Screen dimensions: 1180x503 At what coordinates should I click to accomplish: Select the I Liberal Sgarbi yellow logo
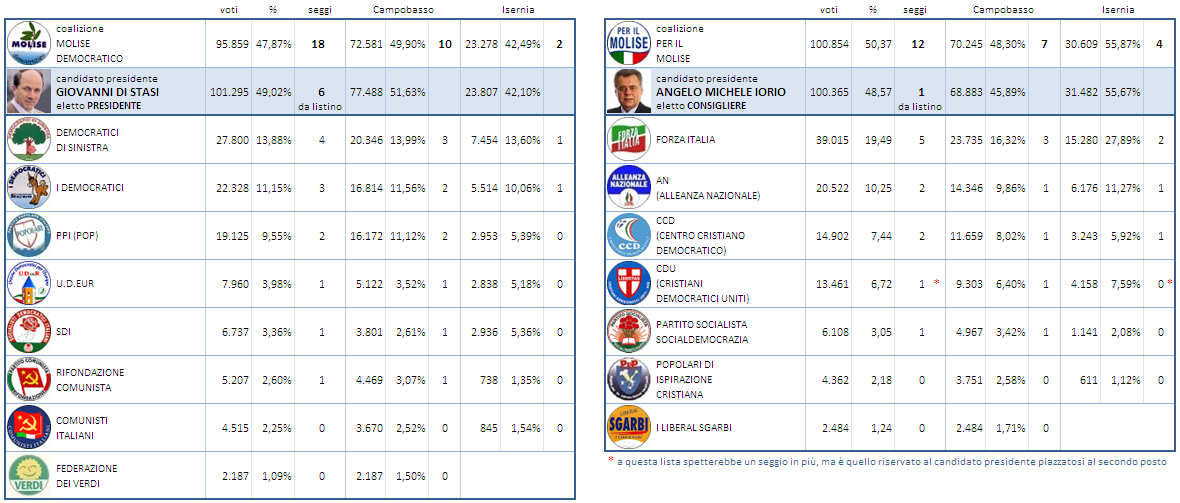point(630,427)
